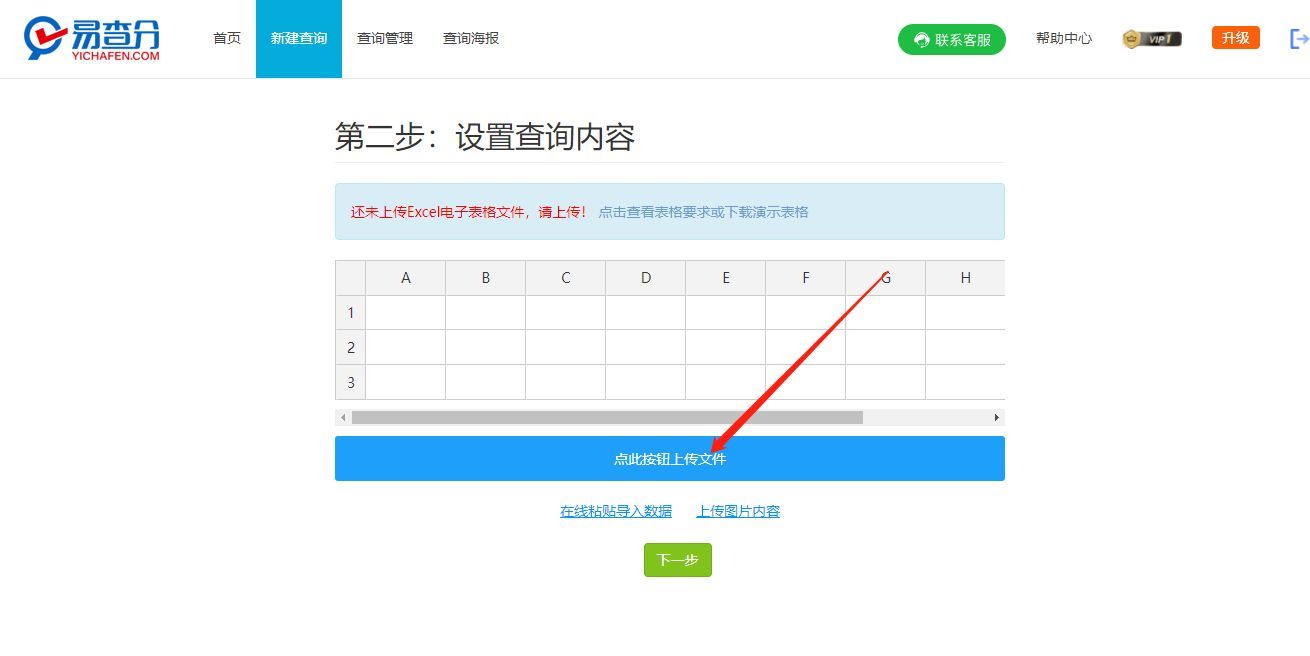Screen dimensions: 1310x656
Task: Open the 查询海报 menu item
Action: (x=470, y=38)
